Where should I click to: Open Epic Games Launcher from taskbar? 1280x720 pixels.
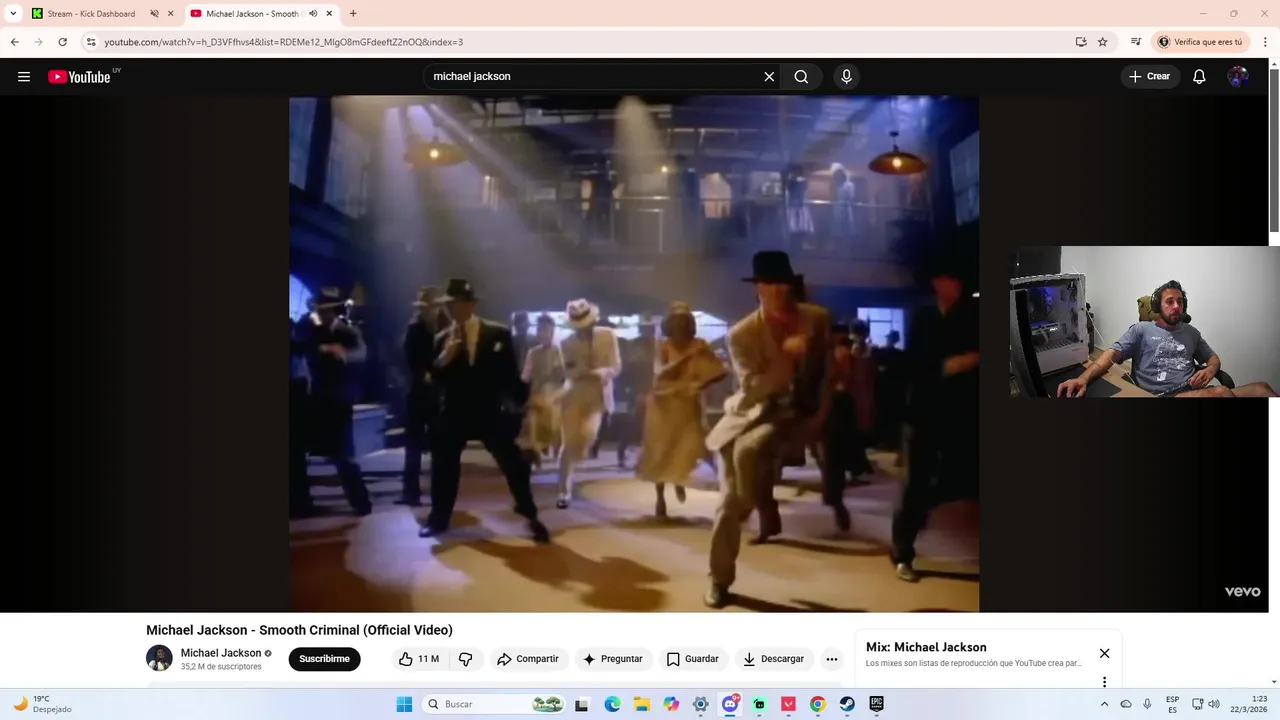click(x=877, y=704)
